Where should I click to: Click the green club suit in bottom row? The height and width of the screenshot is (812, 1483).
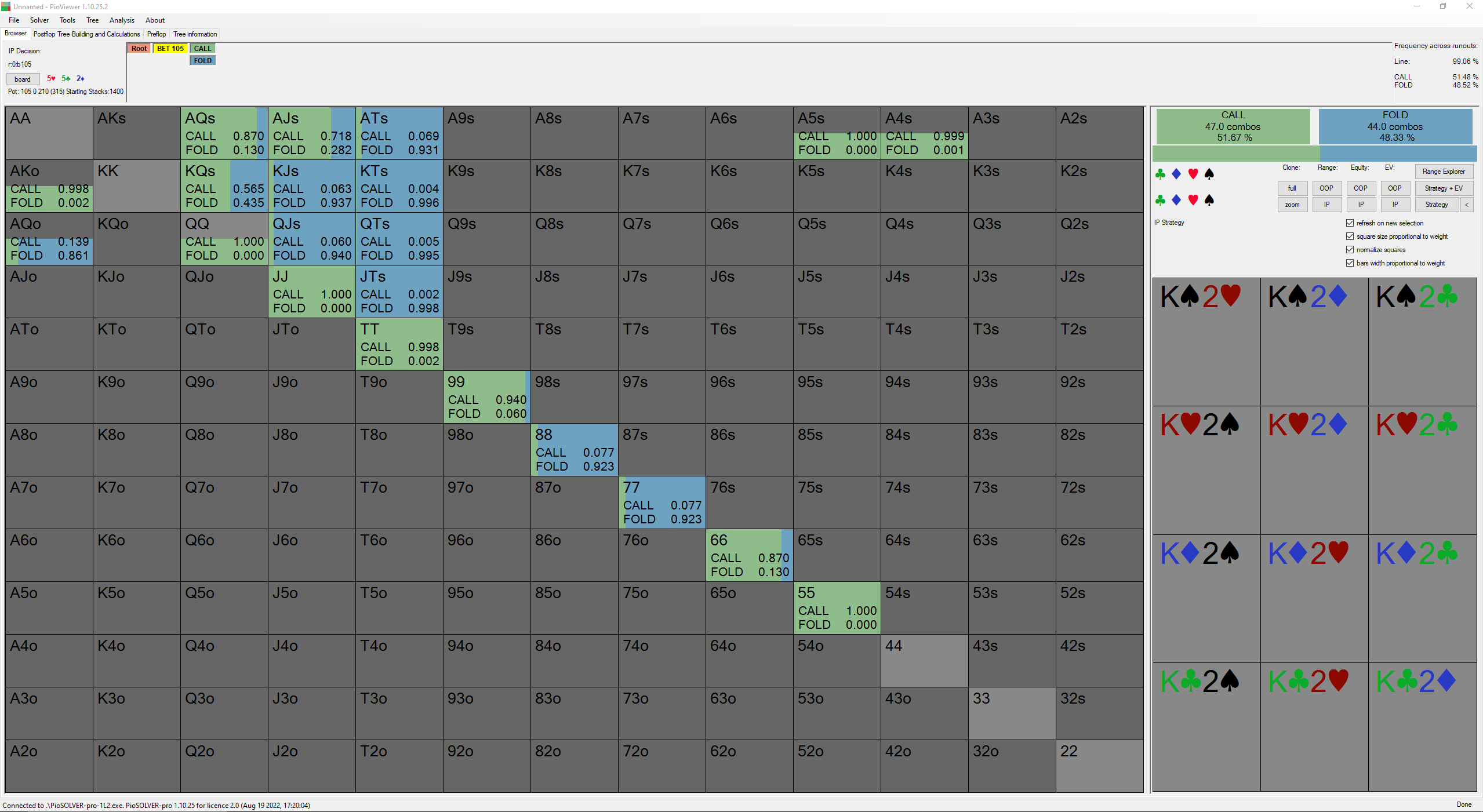[x=1160, y=200]
